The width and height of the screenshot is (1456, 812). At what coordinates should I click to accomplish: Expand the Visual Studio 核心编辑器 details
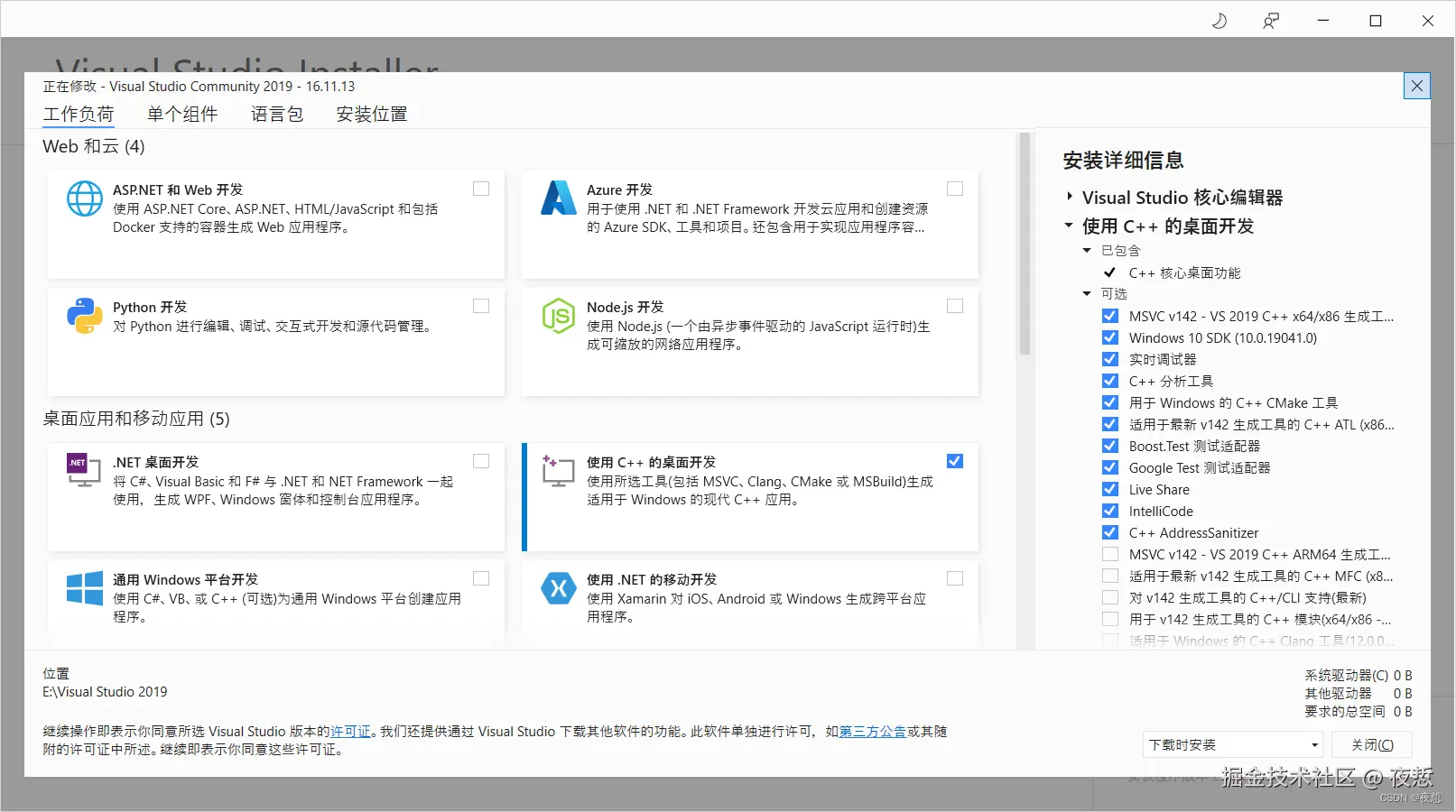(1068, 197)
